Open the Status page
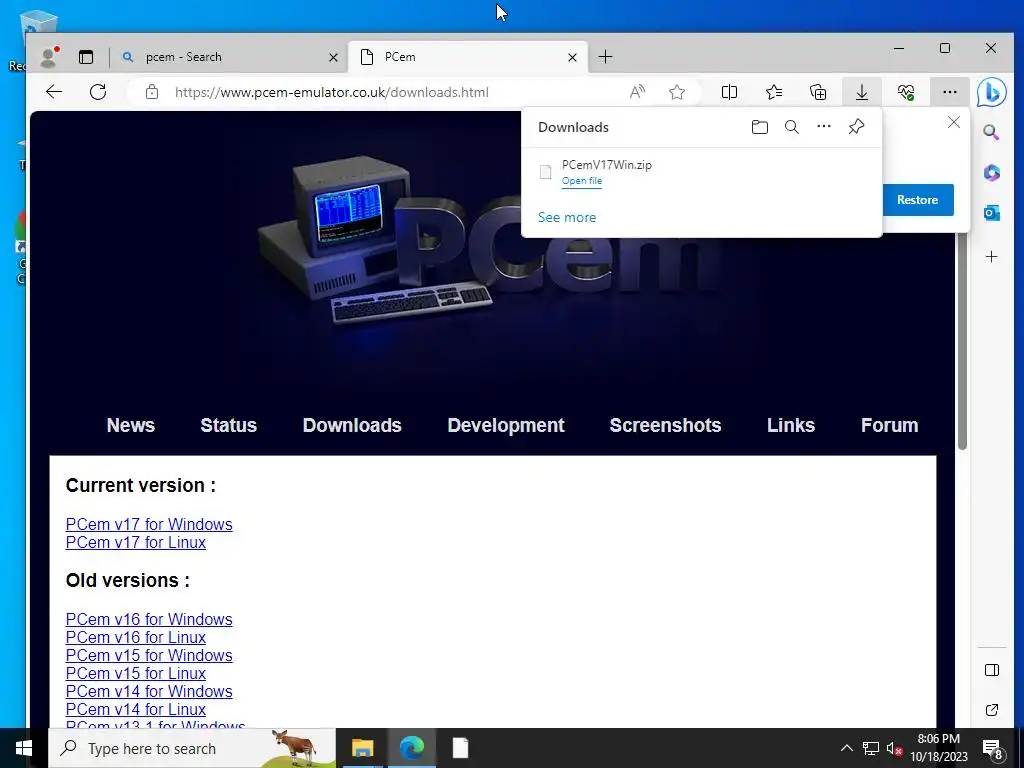 click(x=229, y=425)
